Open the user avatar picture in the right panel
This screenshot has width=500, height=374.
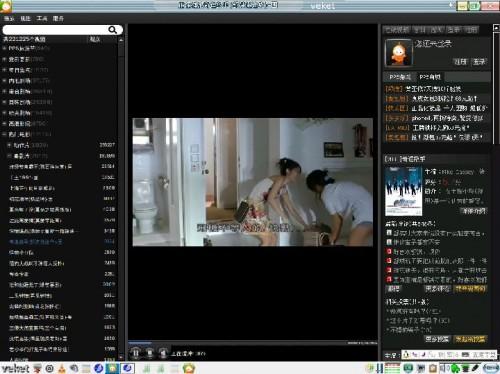398,53
